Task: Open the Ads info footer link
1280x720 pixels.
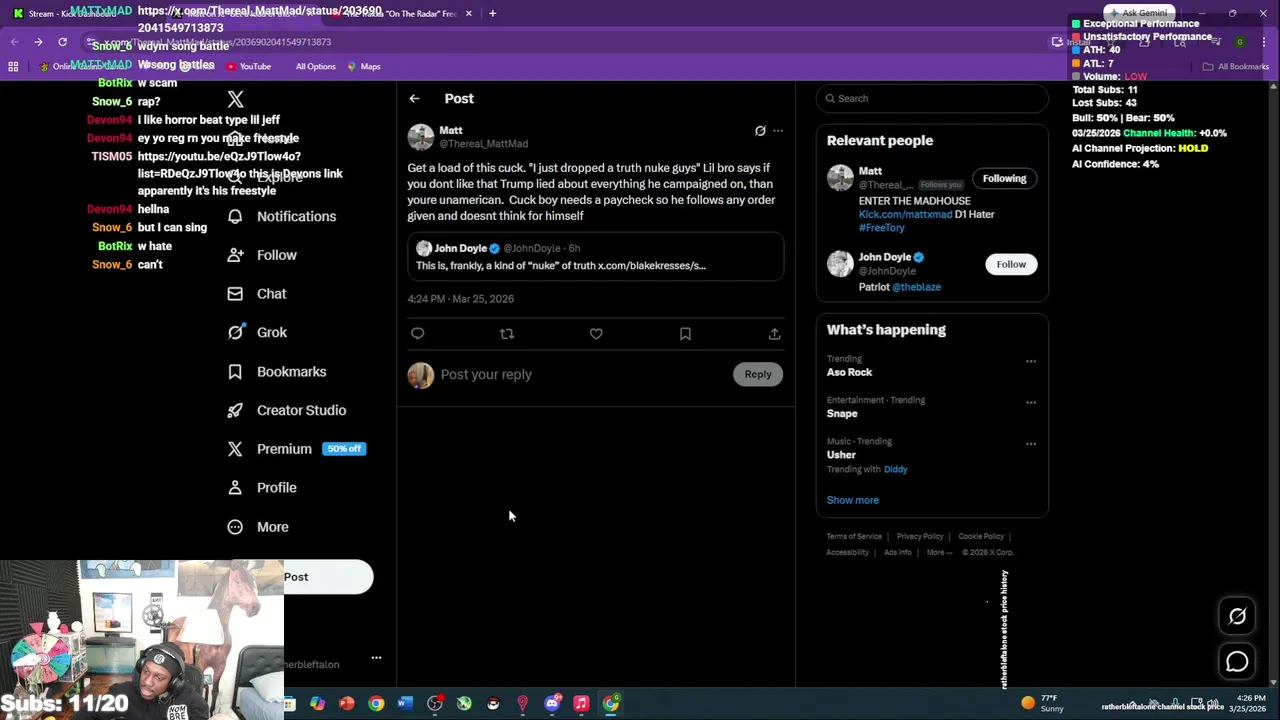Action: click(898, 553)
